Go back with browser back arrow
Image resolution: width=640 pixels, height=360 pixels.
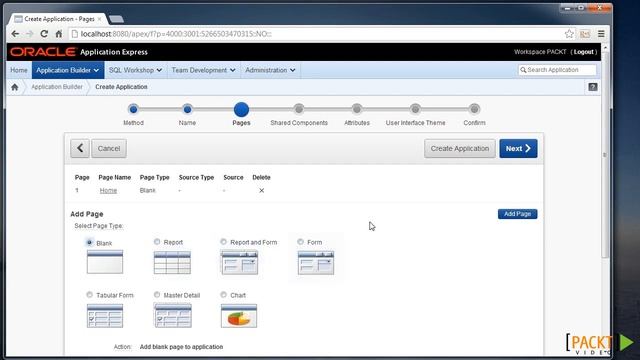click(15, 34)
